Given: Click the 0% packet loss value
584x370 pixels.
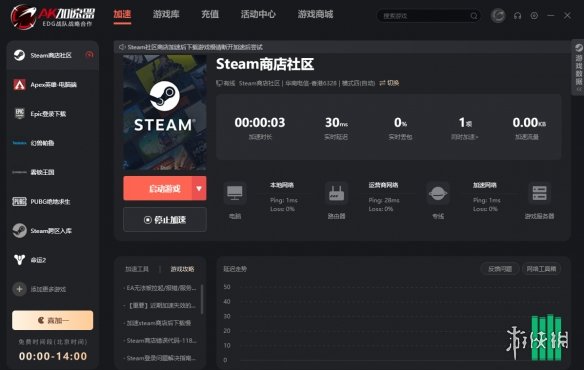Looking at the screenshot, I should [x=400, y=123].
